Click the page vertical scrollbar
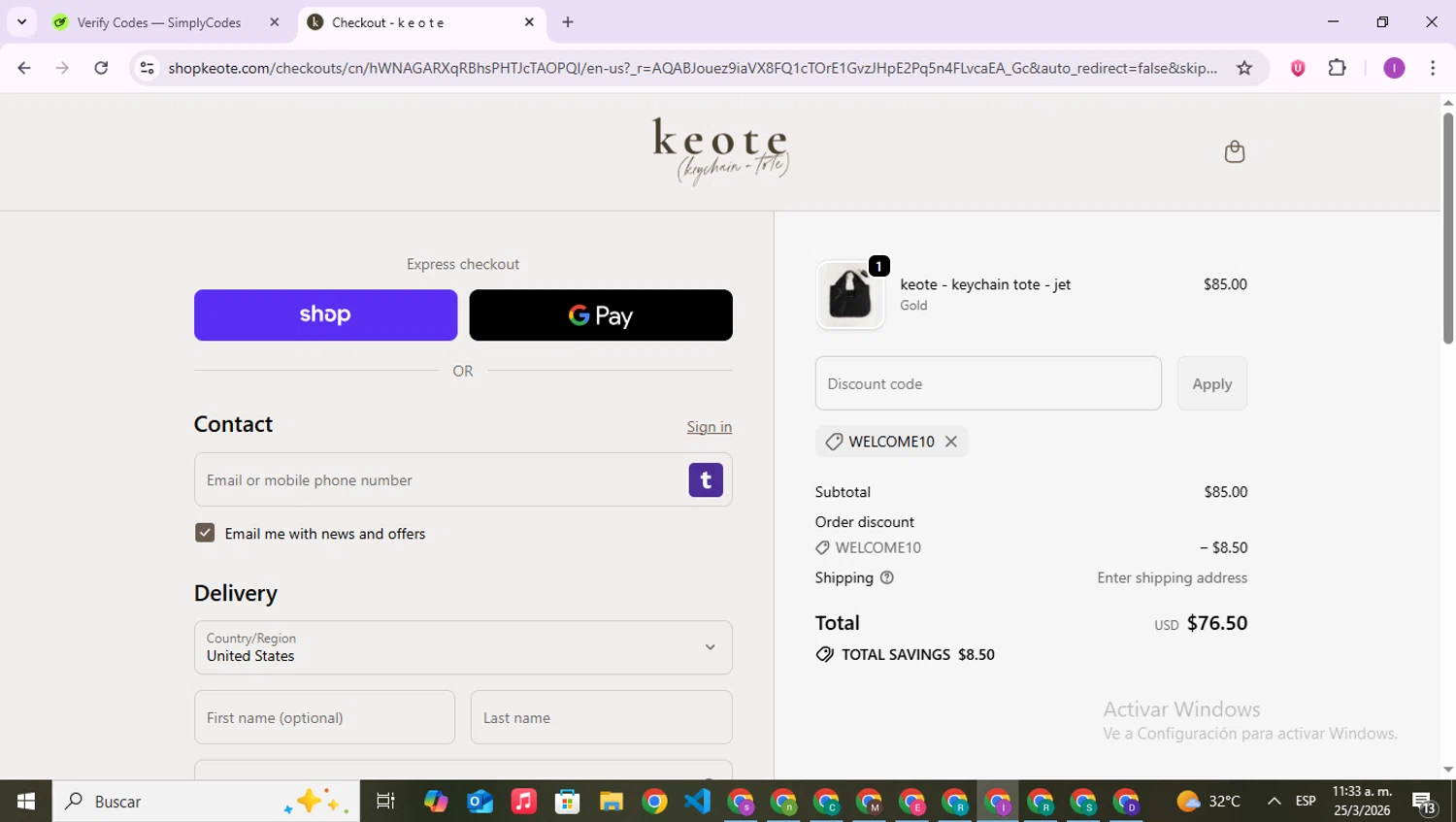Screen dimensions: 1456x822 point(1448,228)
